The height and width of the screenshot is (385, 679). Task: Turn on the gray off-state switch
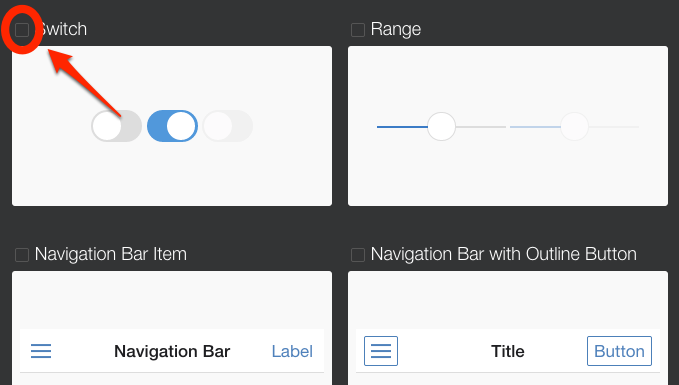(116, 126)
